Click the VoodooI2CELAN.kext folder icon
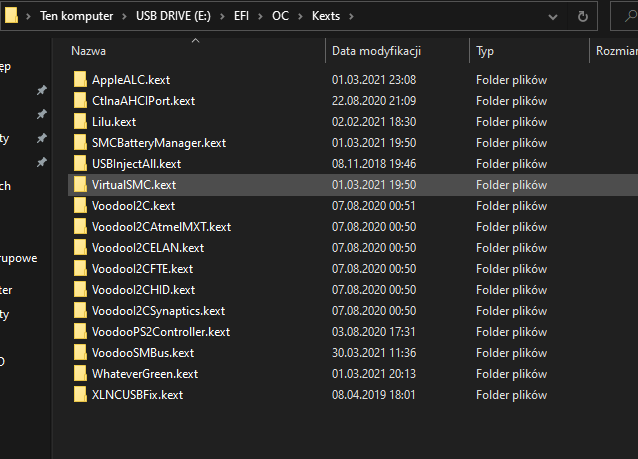The image size is (638, 459). (80, 247)
